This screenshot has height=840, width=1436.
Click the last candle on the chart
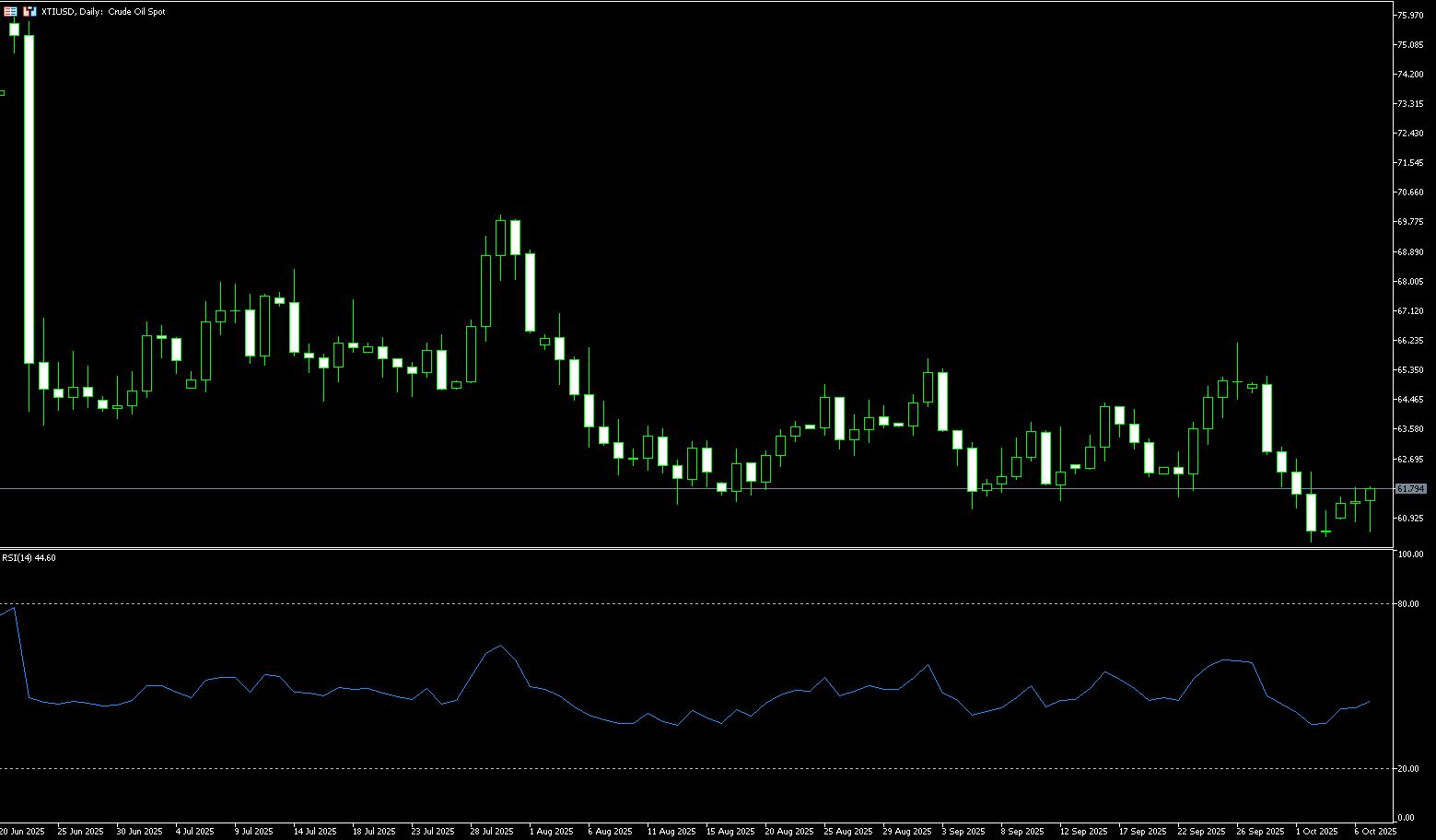click(x=1371, y=495)
